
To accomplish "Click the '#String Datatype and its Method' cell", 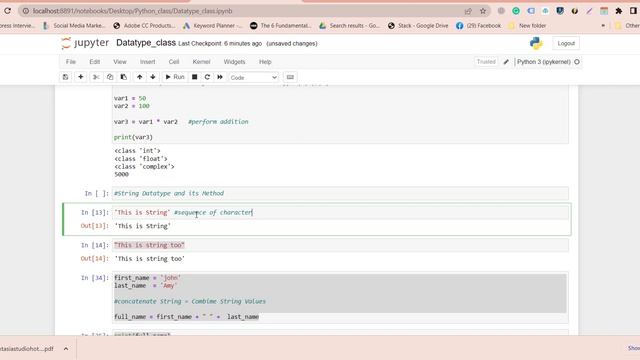I will [340, 193].
